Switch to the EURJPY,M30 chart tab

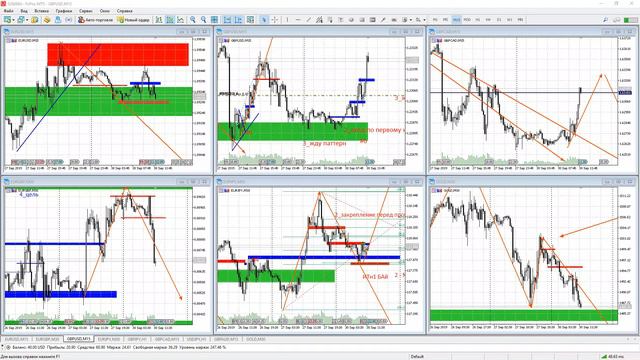pos(109,339)
